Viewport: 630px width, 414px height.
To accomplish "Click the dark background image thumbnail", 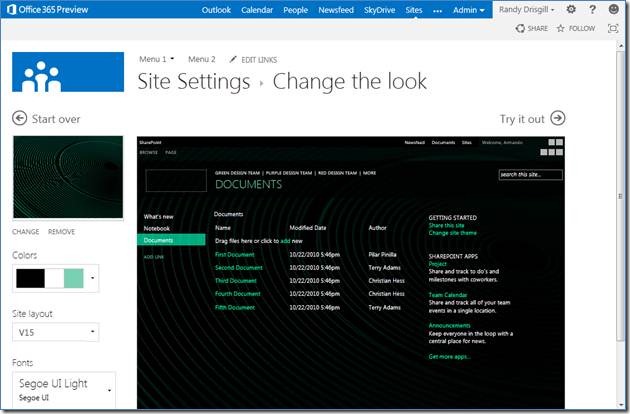I will (68, 177).
